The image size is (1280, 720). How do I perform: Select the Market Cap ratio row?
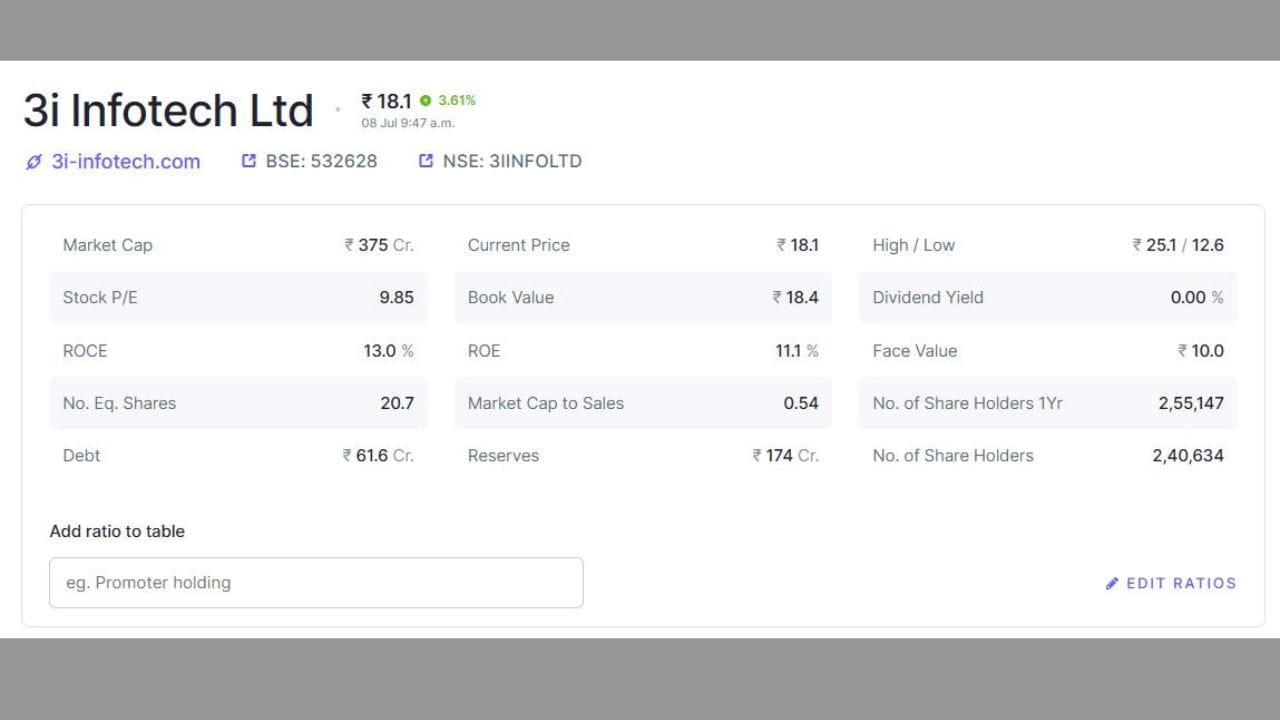(x=238, y=245)
